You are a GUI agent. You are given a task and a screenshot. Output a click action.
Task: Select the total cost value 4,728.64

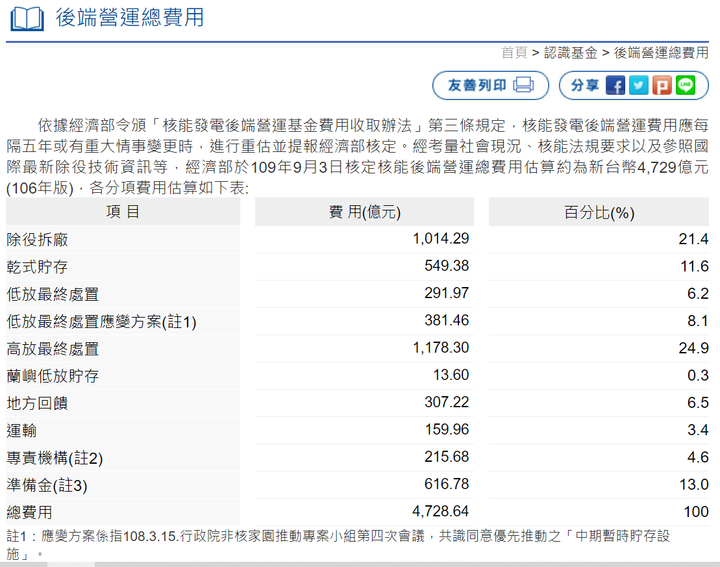tap(441, 511)
